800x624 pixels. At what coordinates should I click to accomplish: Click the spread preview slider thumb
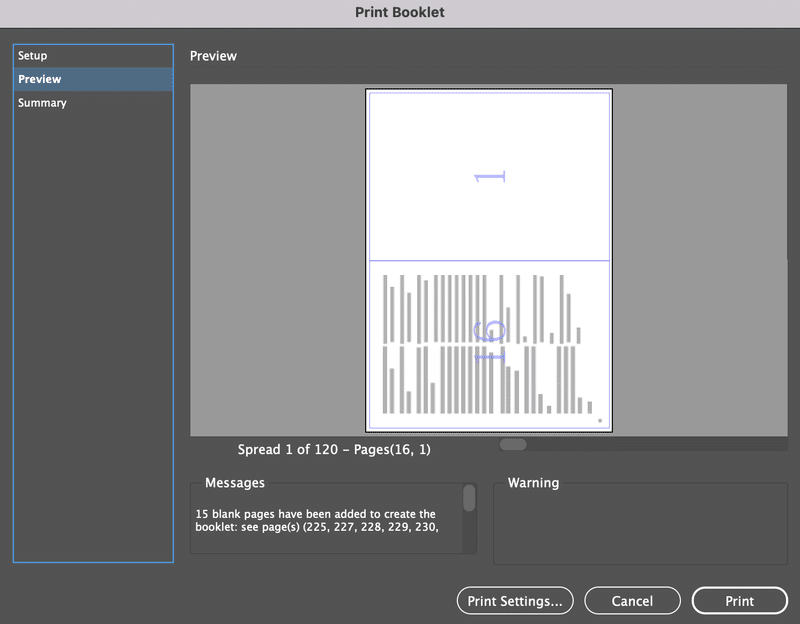(x=513, y=444)
